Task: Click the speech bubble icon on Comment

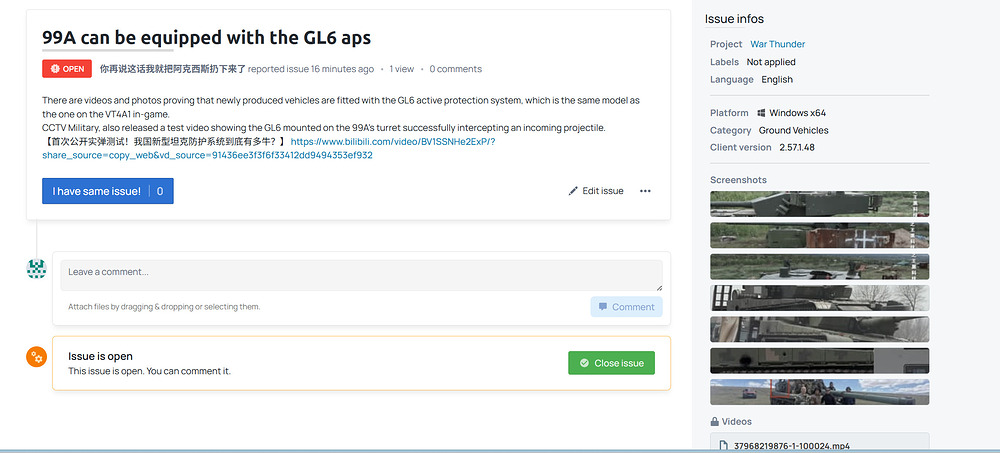Action: pyautogui.click(x=603, y=307)
